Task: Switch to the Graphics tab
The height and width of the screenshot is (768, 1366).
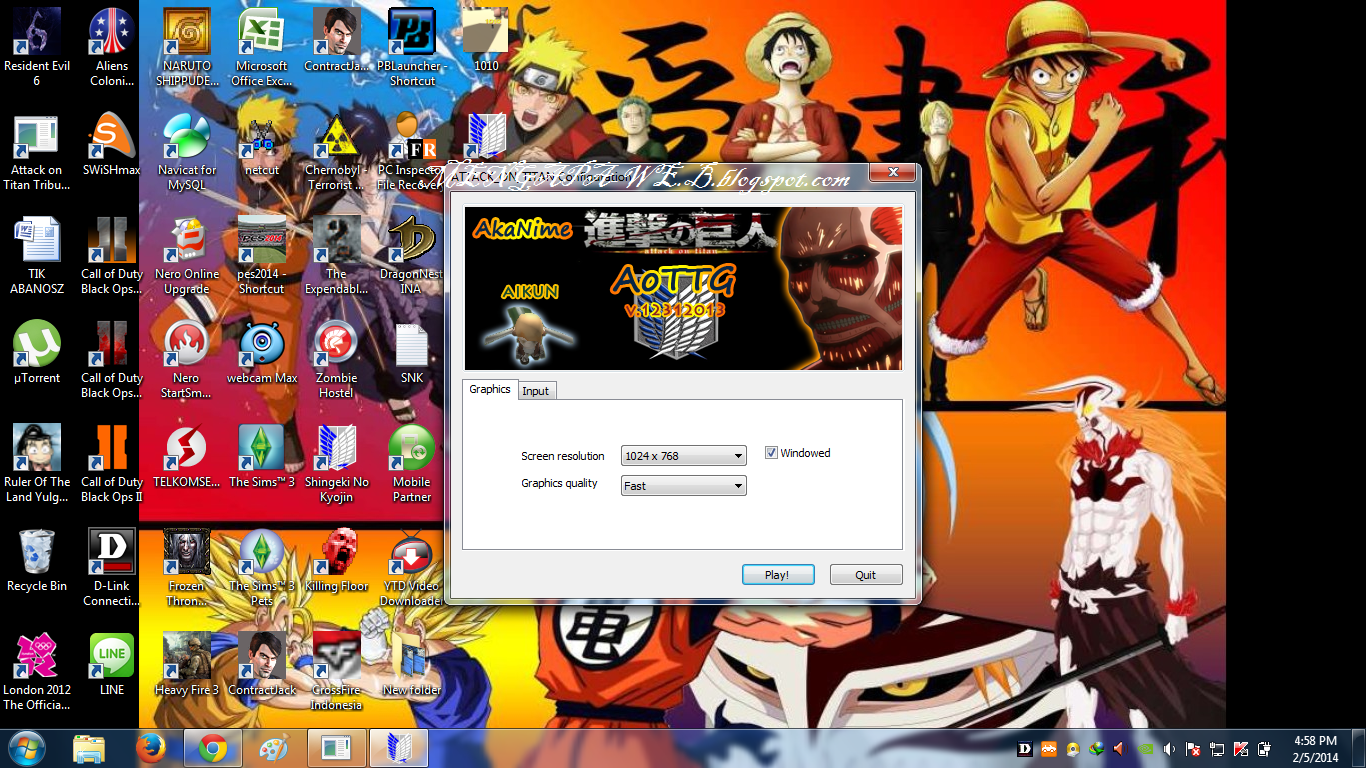Action: pyautogui.click(x=490, y=390)
